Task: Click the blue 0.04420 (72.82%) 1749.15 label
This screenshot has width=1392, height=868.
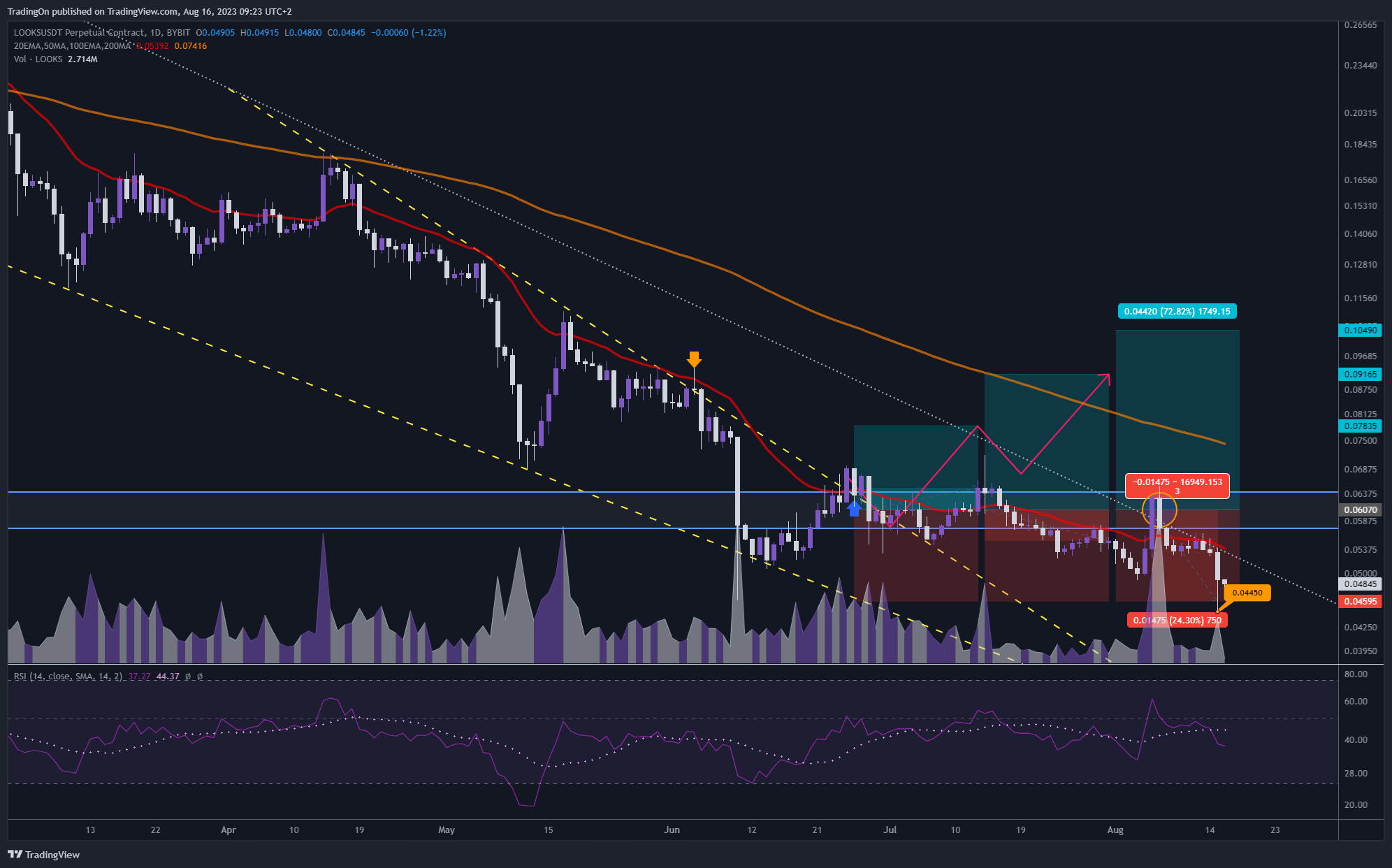Action: (1177, 311)
